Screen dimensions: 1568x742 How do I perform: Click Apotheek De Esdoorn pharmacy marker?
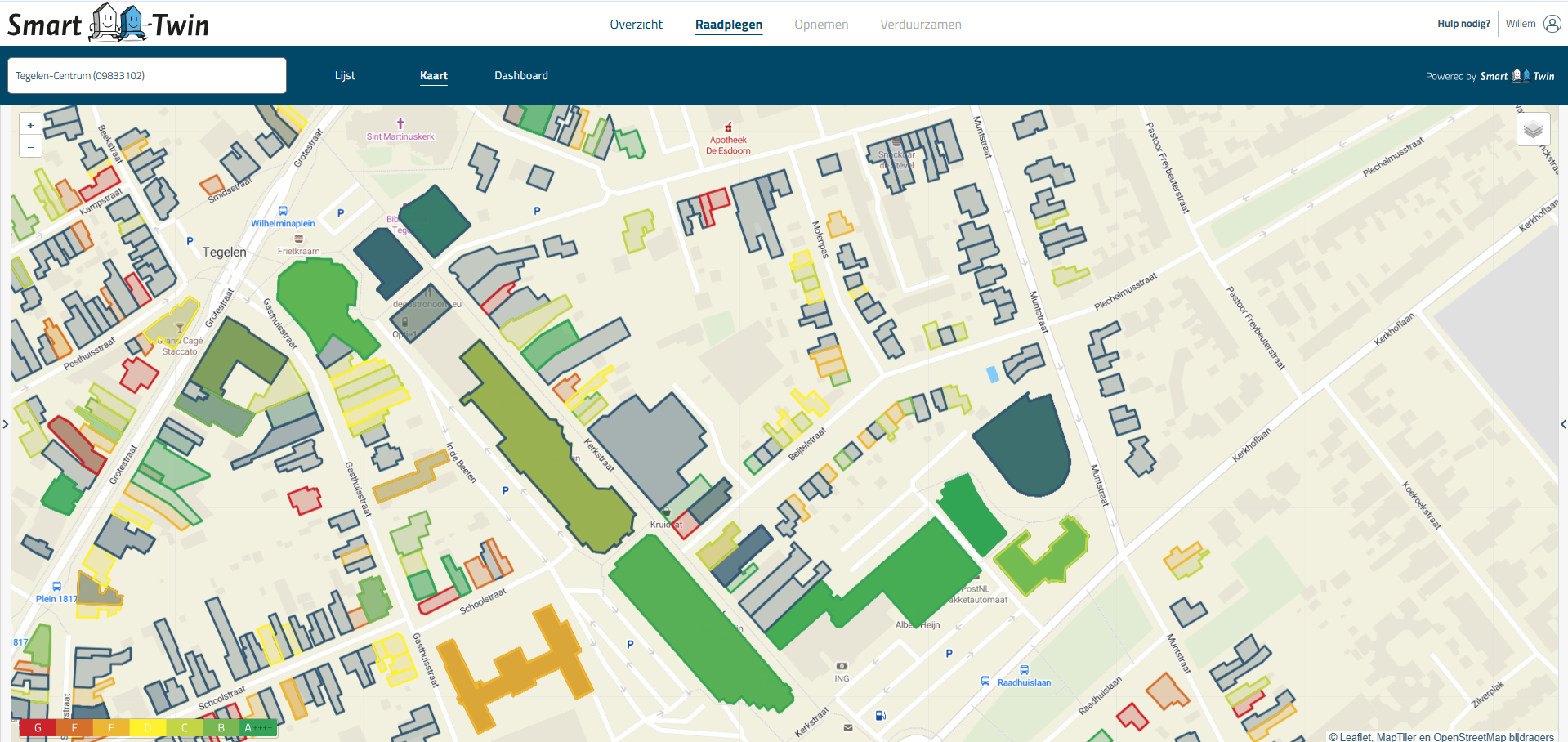tap(728, 127)
